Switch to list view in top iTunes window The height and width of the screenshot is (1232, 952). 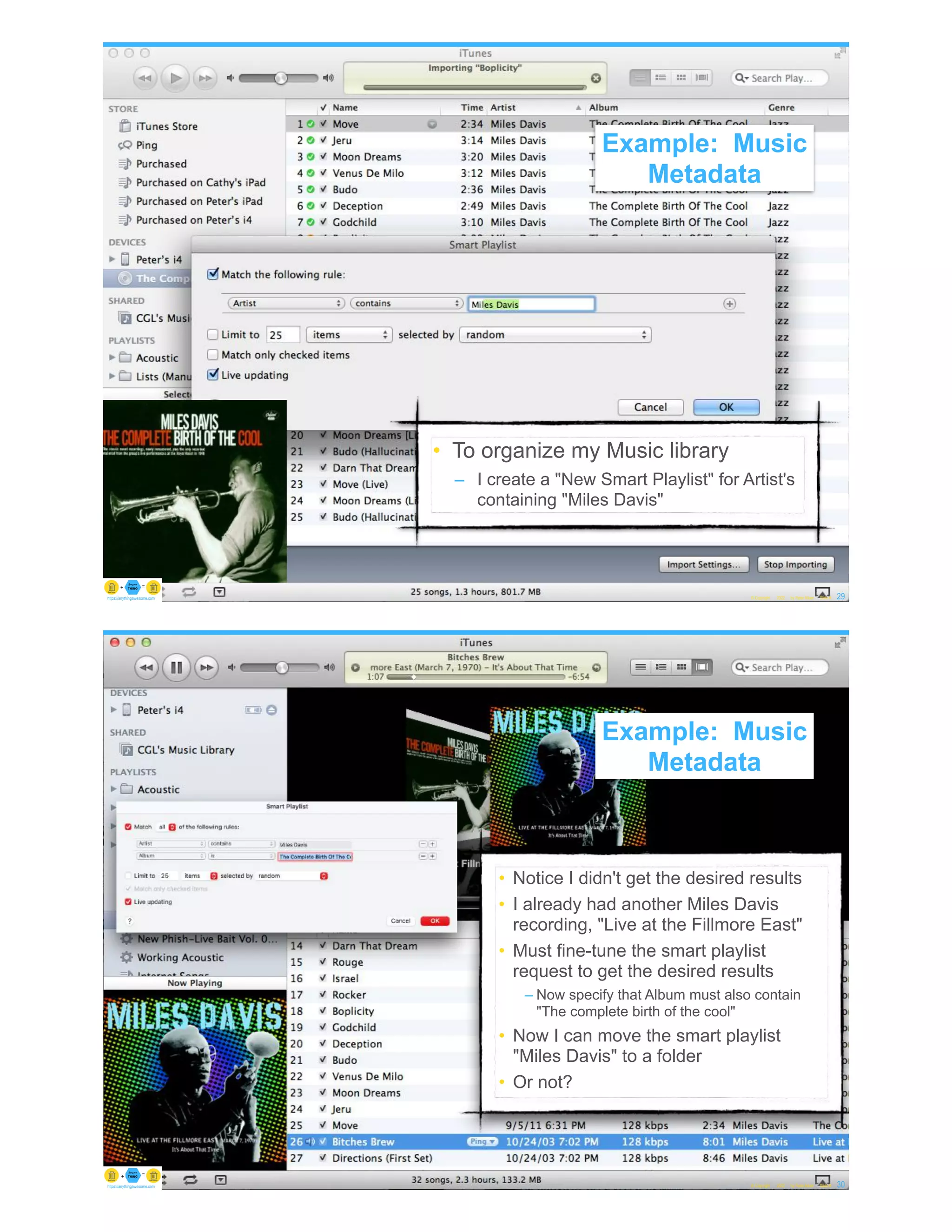pyautogui.click(x=640, y=77)
